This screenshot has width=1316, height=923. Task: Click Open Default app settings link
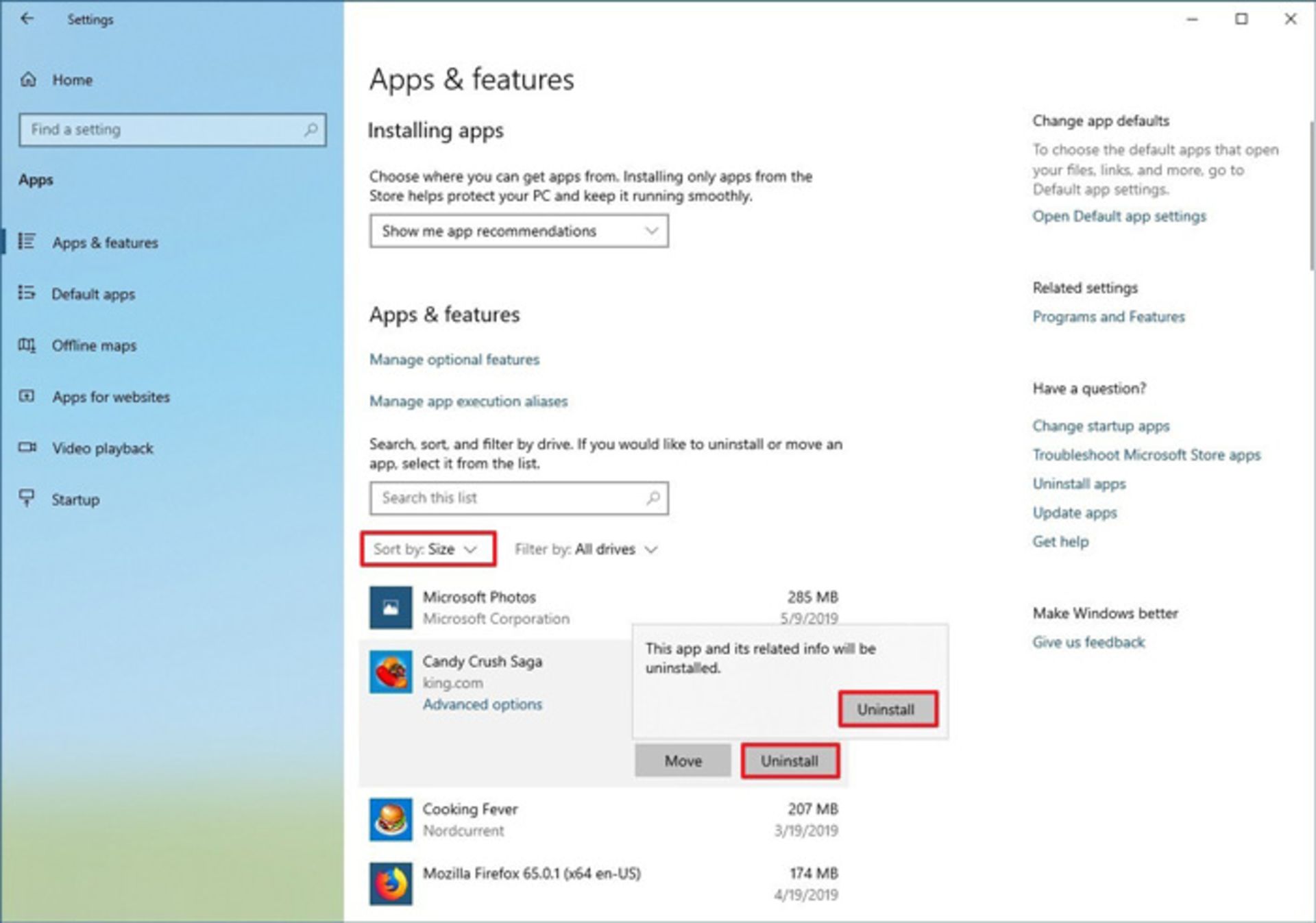pos(1119,217)
